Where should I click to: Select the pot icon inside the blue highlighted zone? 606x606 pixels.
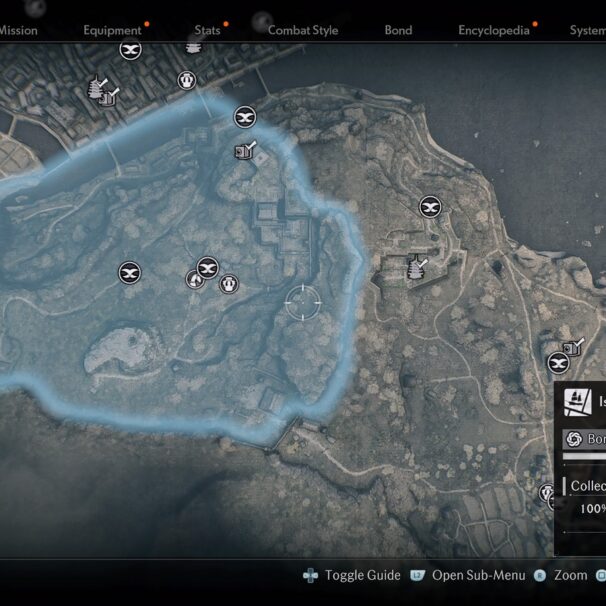229,284
